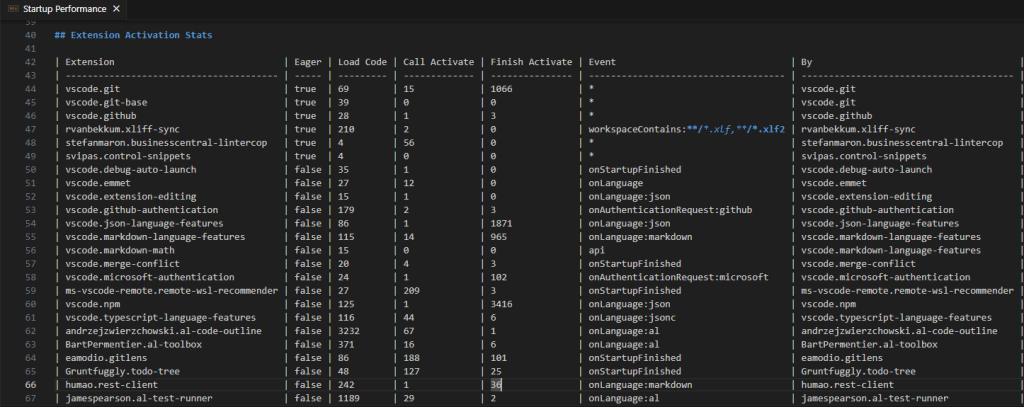Click the Load Code column header
Image resolution: width=1024 pixels, height=407 pixels.
point(361,62)
